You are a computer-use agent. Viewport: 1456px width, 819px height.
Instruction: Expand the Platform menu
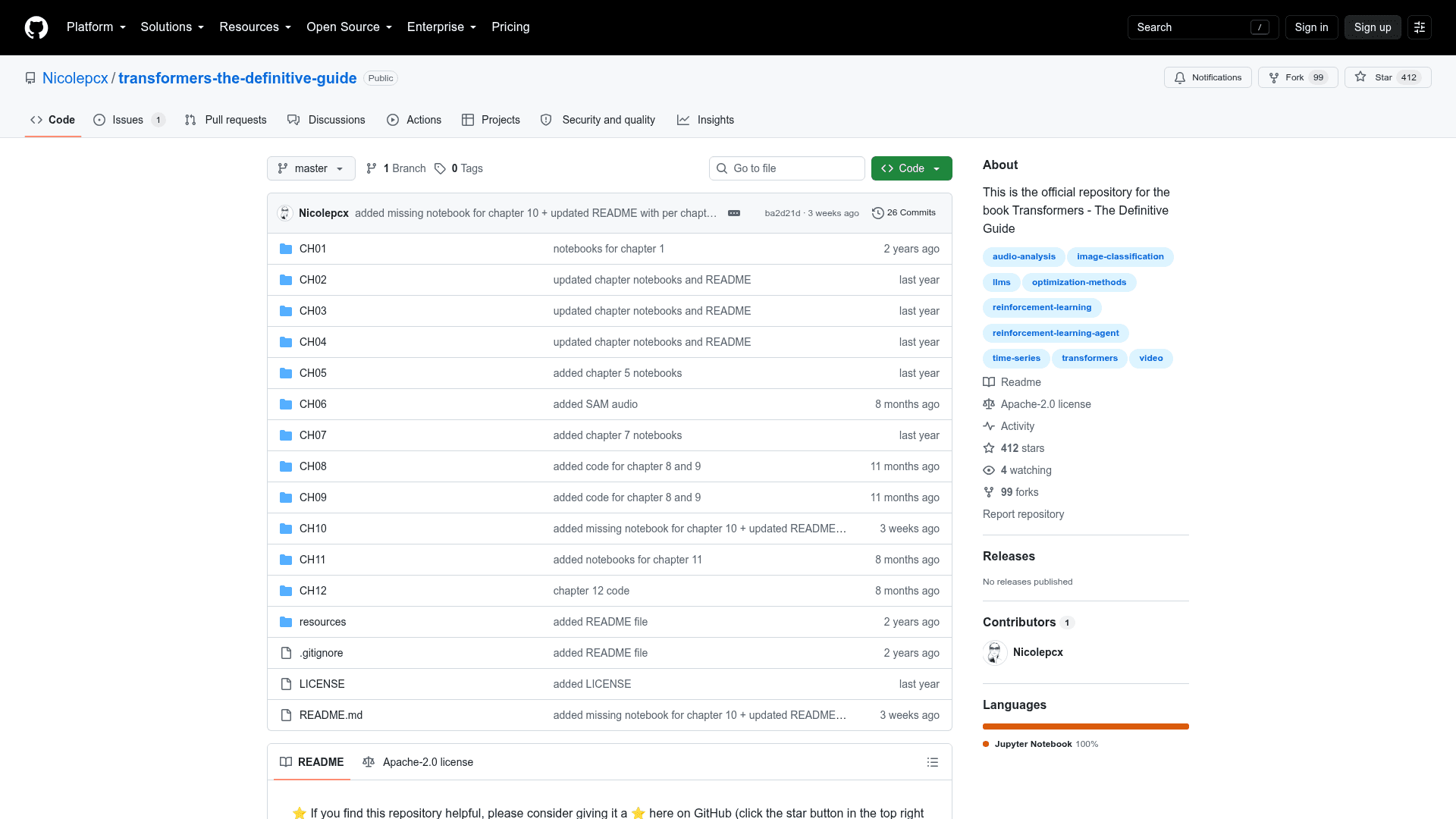click(x=96, y=27)
